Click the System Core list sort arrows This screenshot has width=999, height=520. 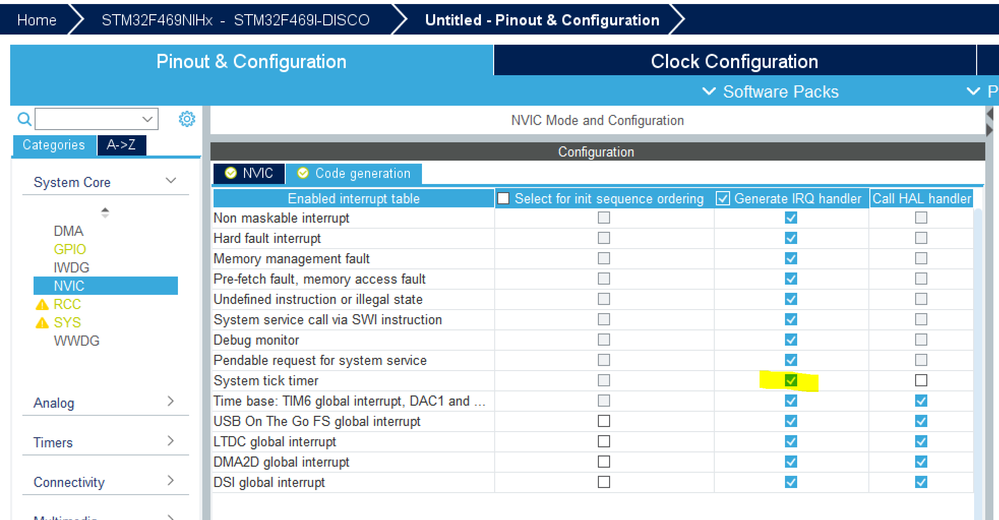pyautogui.click(x=105, y=212)
